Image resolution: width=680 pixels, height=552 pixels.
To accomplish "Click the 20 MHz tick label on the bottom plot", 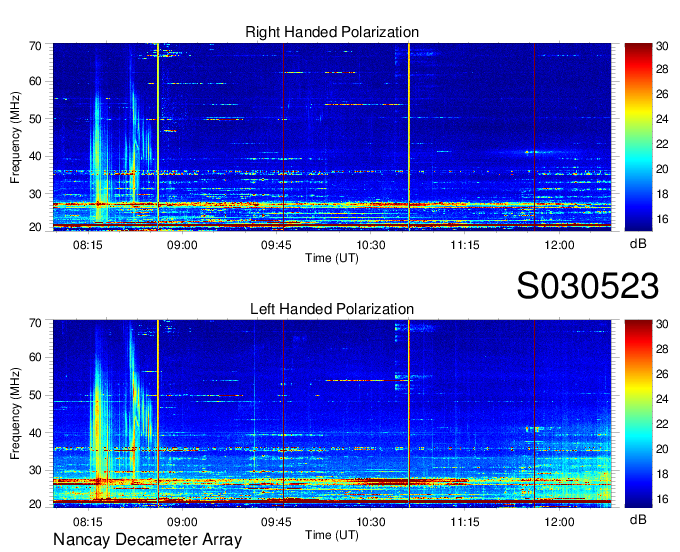I will click(35, 504).
